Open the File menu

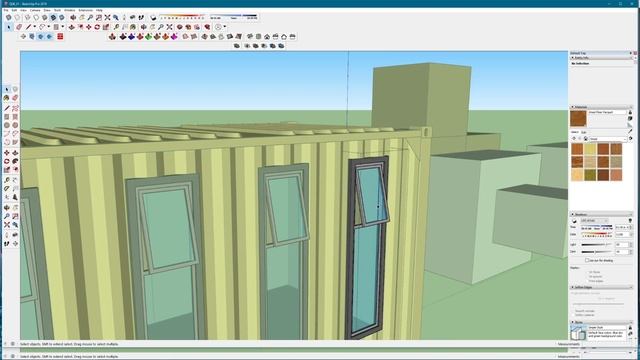[x=6, y=10]
